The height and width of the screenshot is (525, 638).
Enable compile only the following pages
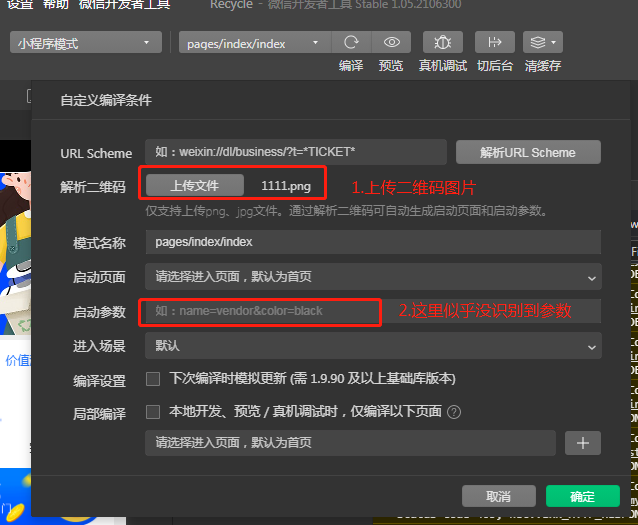point(153,412)
